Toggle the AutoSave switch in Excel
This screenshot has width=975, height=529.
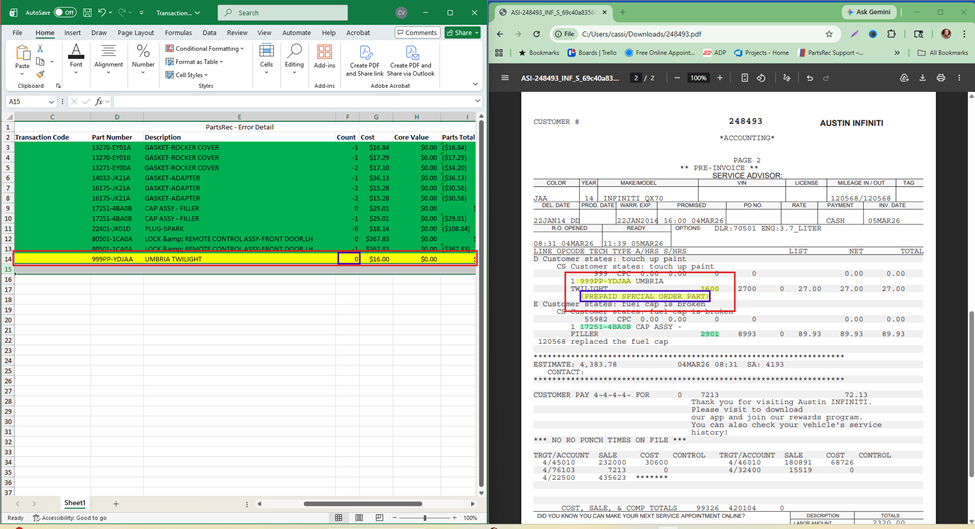65,12
